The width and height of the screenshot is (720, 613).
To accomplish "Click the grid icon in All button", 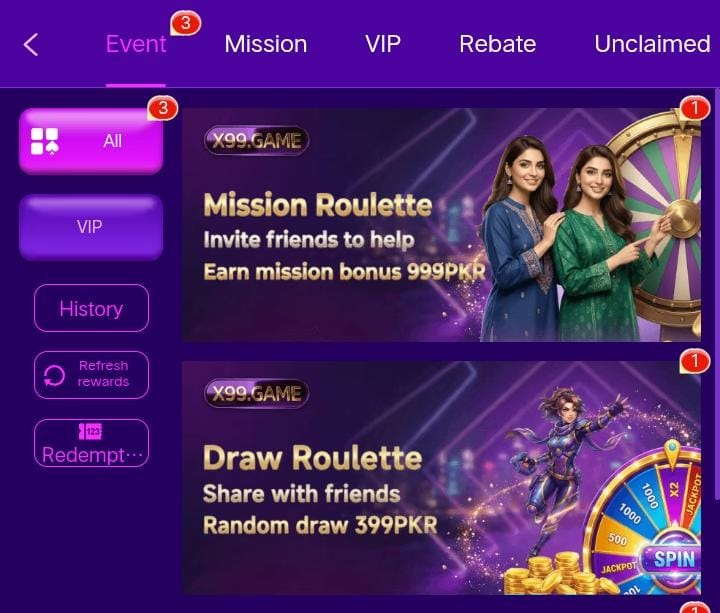I will [x=45, y=141].
